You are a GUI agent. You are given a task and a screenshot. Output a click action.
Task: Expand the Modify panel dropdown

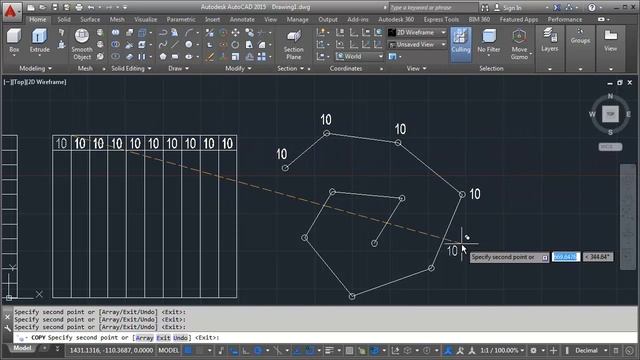point(238,68)
